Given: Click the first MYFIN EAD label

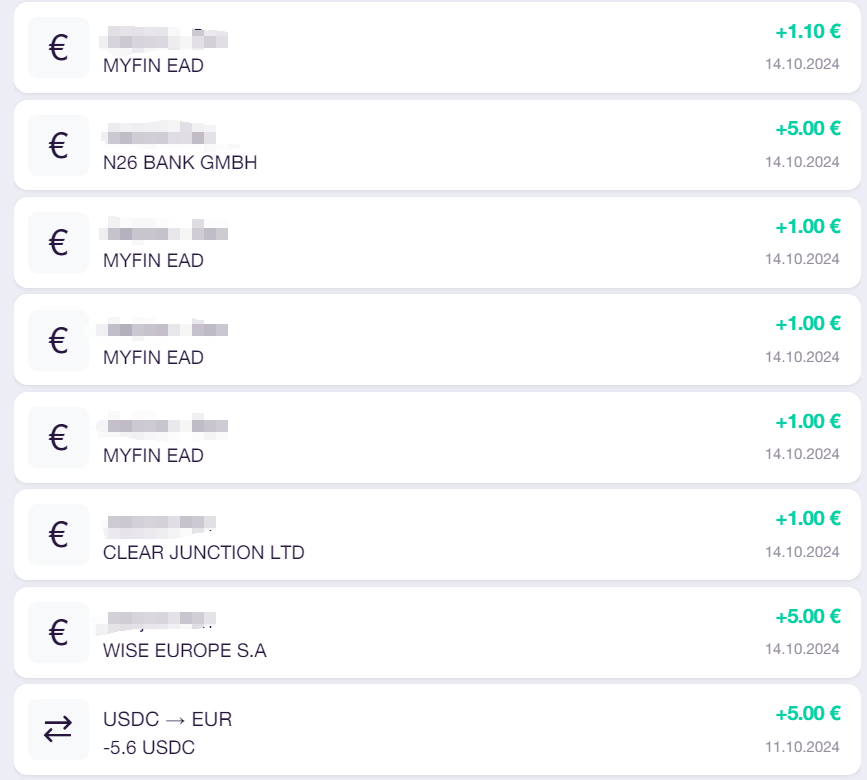Looking at the screenshot, I should pyautogui.click(x=153, y=66).
